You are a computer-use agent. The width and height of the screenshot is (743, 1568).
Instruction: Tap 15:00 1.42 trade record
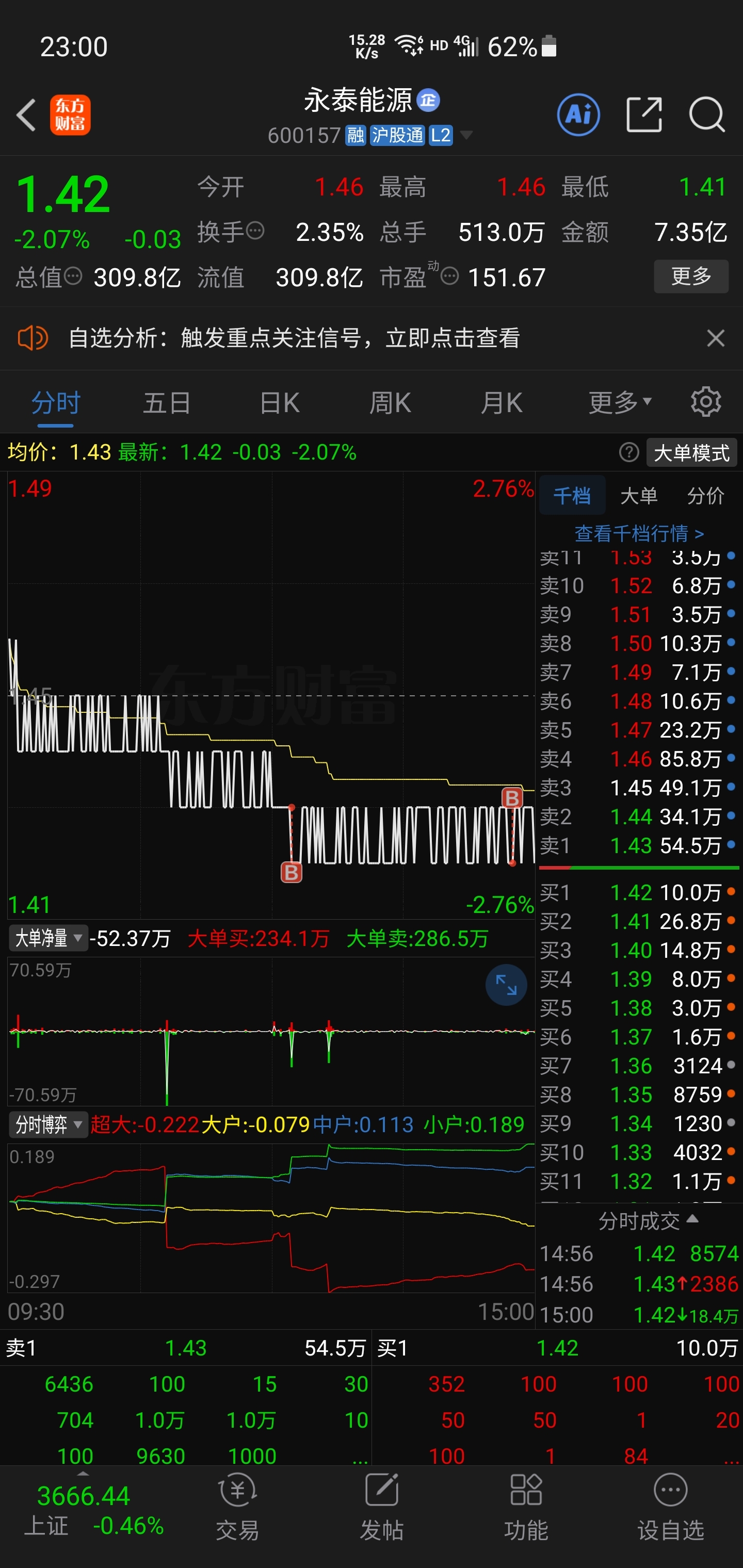coord(639,1315)
